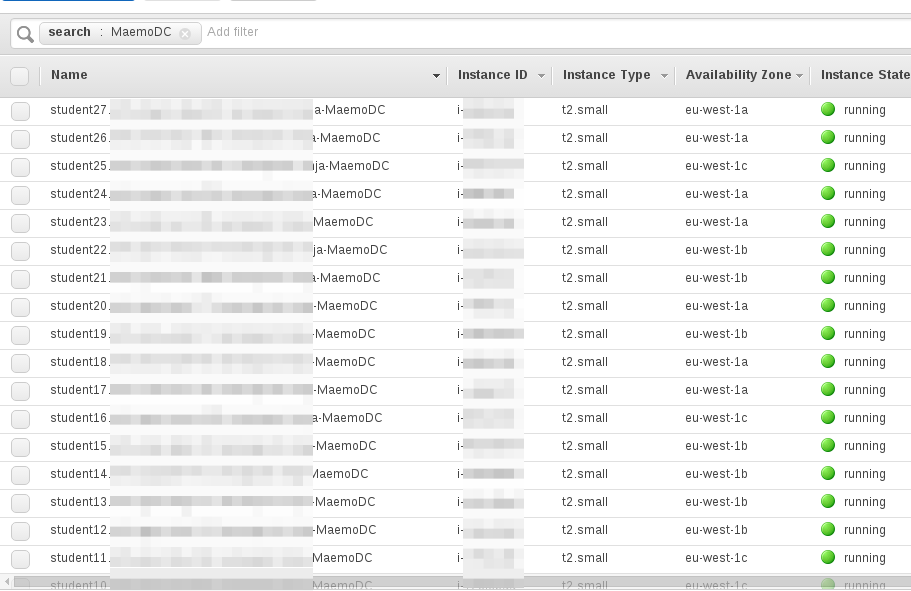911x591 pixels.
Task: Click the Instance State column header
Action: pos(864,75)
